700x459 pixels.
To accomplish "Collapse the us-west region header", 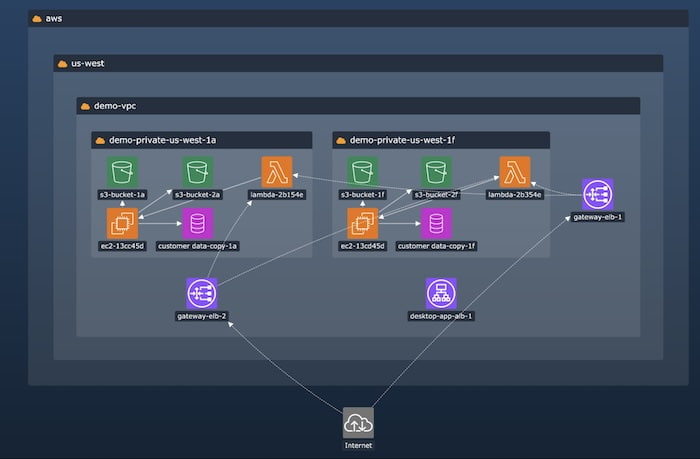I will click(x=358, y=63).
